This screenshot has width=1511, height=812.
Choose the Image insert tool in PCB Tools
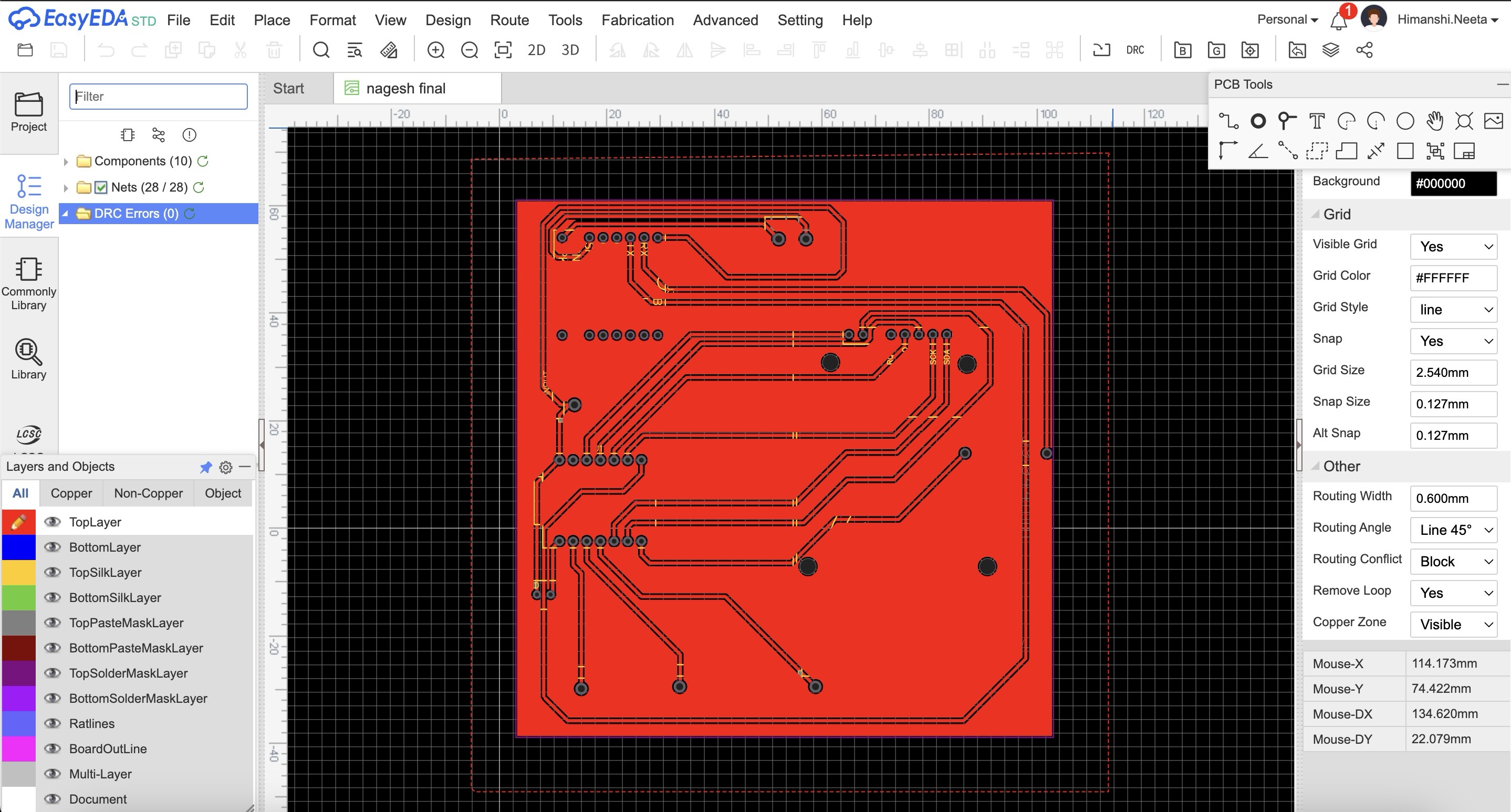click(x=1493, y=121)
